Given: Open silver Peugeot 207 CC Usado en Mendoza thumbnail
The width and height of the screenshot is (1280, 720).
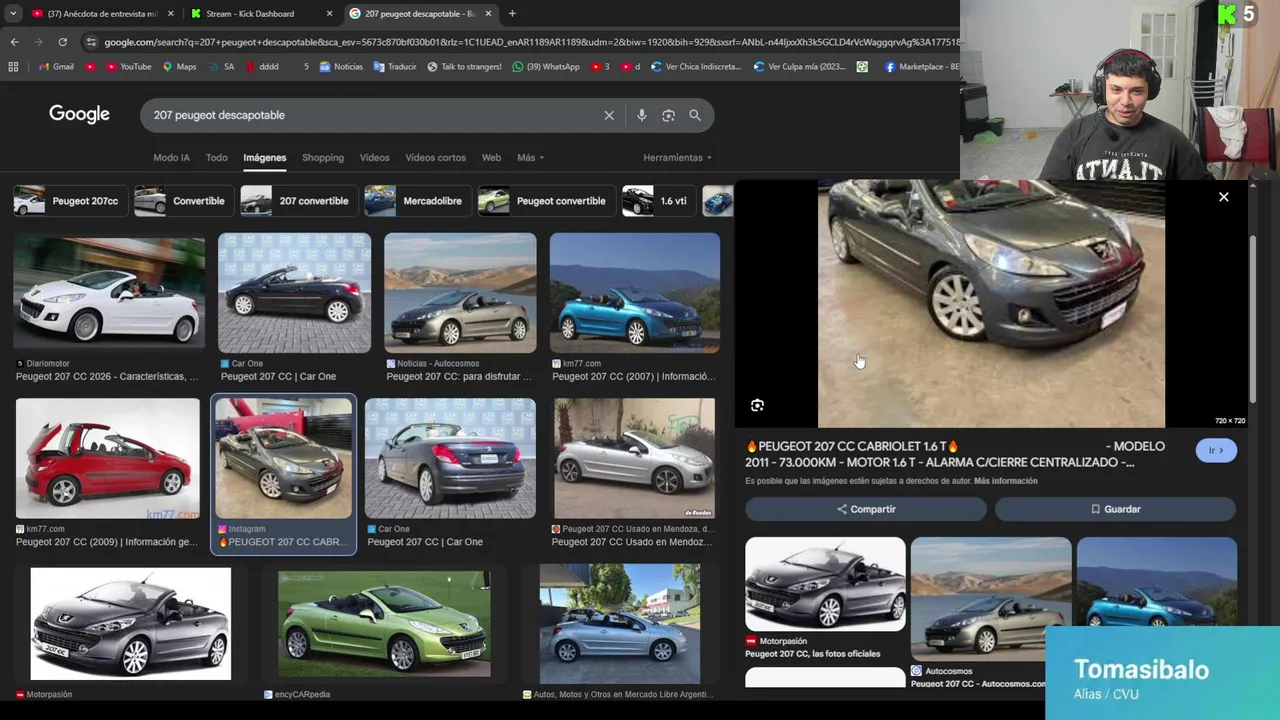Looking at the screenshot, I should tap(634, 458).
